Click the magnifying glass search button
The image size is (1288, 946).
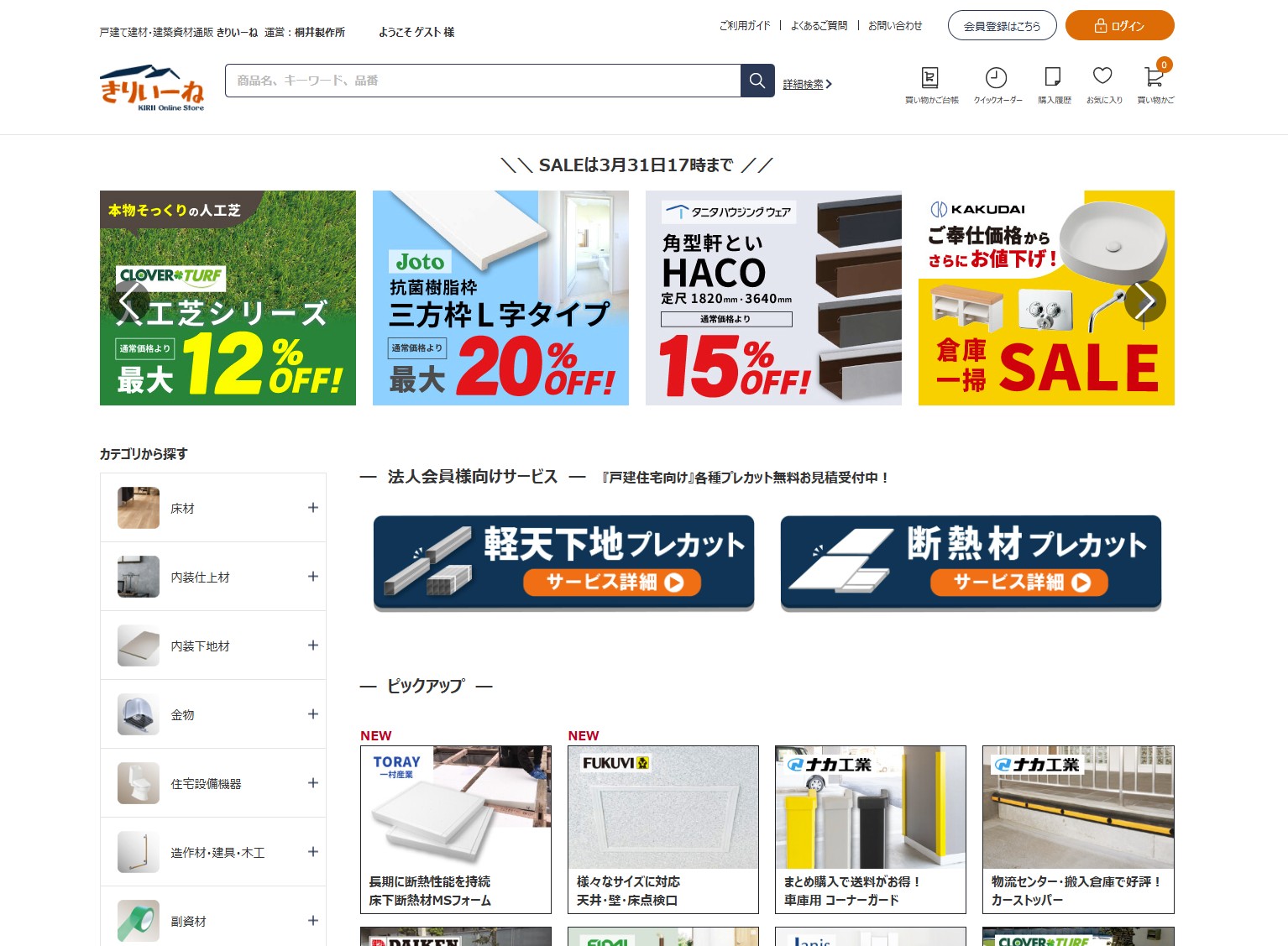click(x=757, y=81)
